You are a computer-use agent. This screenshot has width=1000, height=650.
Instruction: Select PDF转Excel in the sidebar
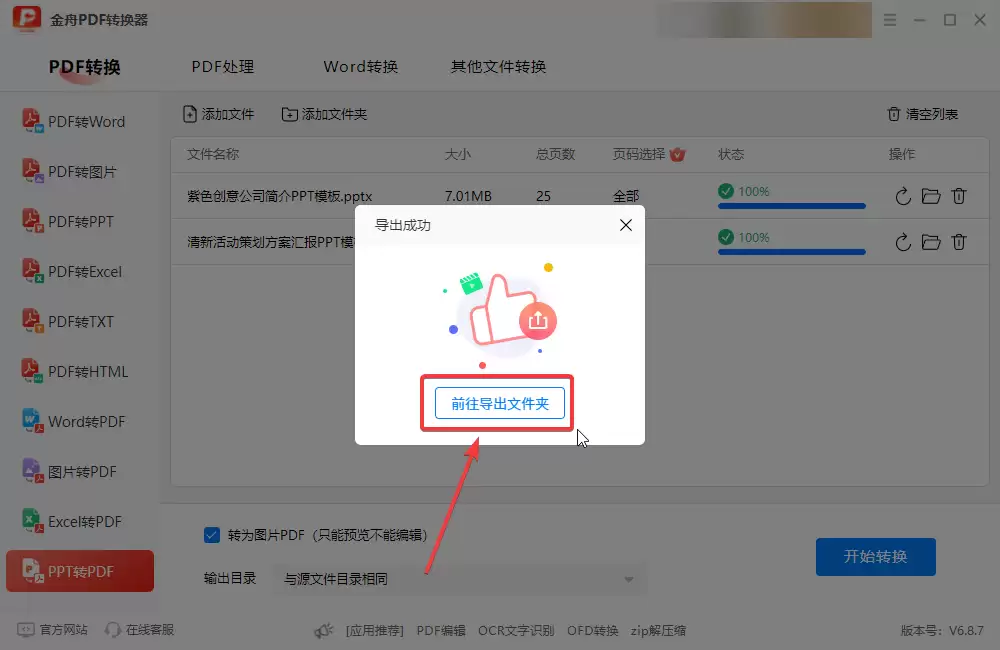pos(79,271)
